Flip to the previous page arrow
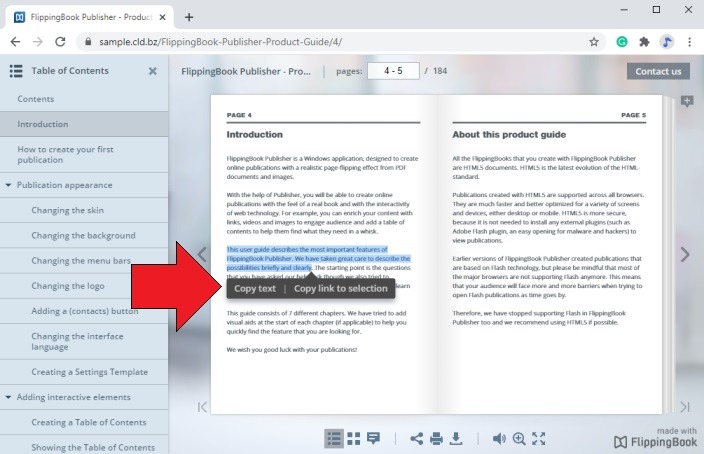This screenshot has height=454, width=704. click(x=202, y=254)
